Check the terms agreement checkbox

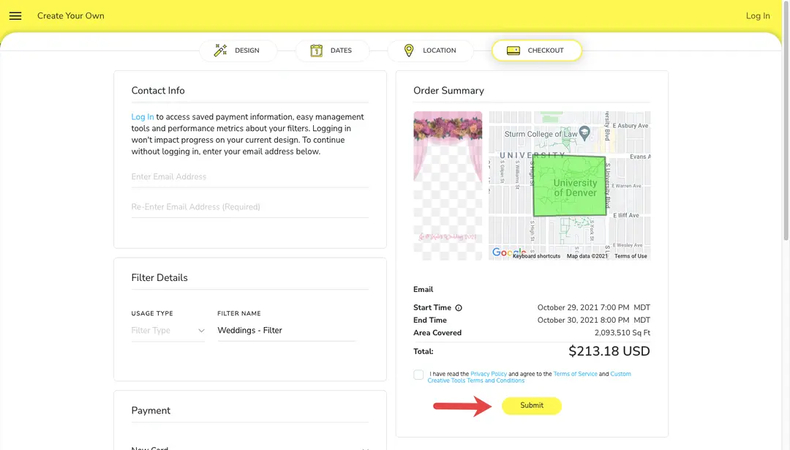pyautogui.click(x=418, y=375)
